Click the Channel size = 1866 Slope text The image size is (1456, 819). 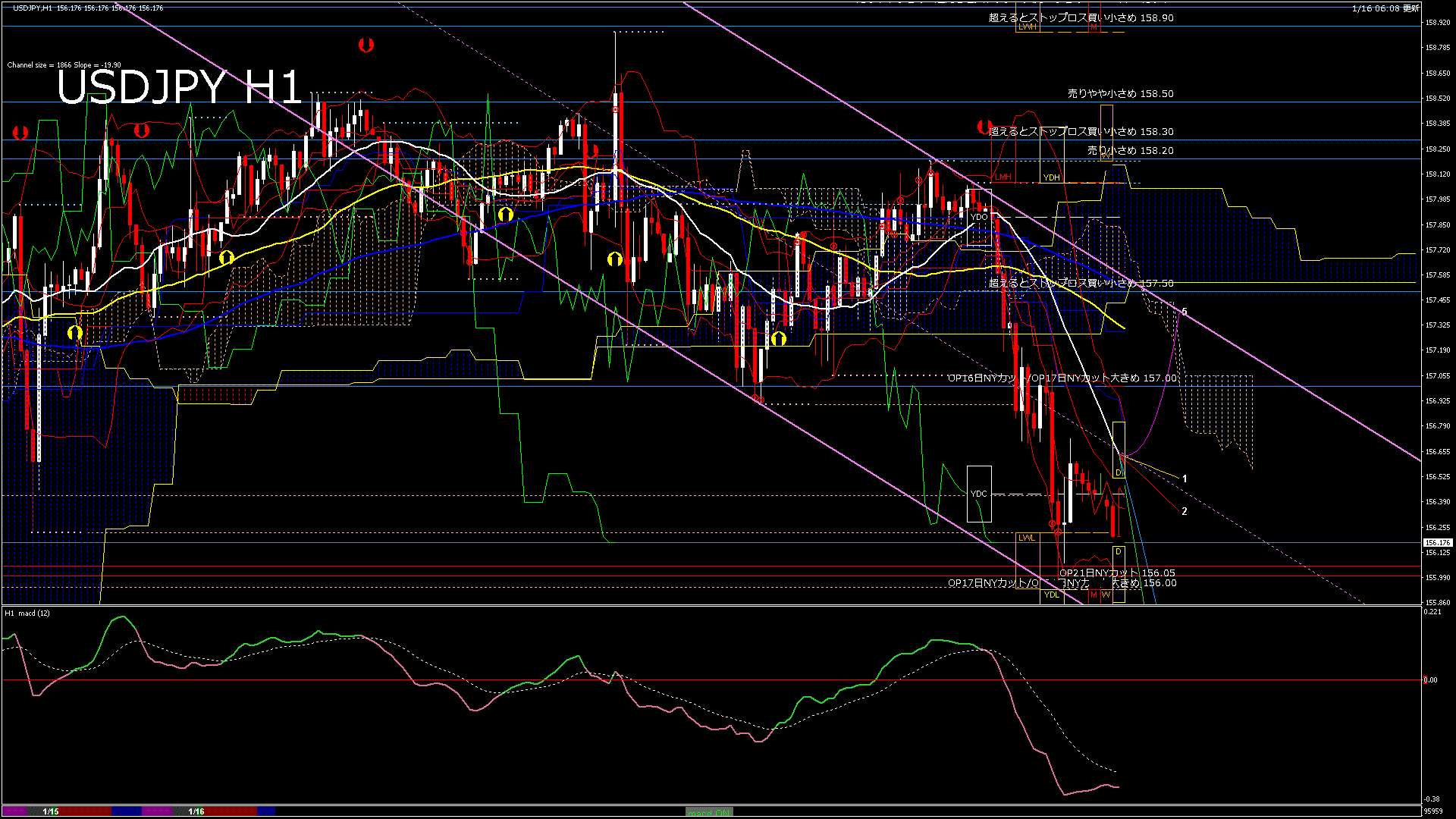64,65
